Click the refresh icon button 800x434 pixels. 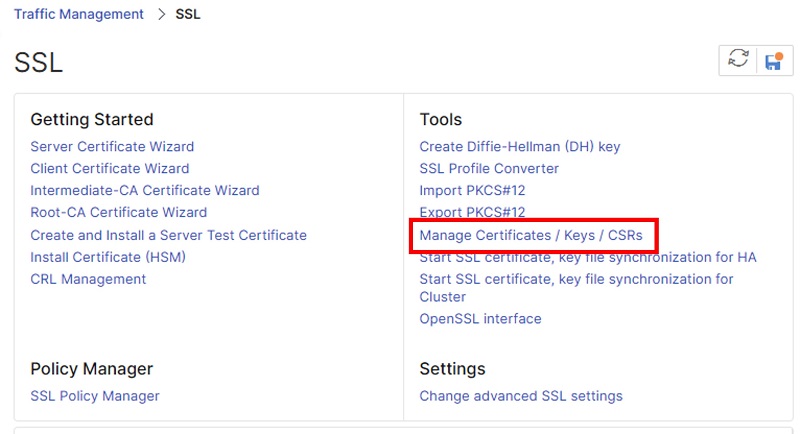pyautogui.click(x=738, y=60)
